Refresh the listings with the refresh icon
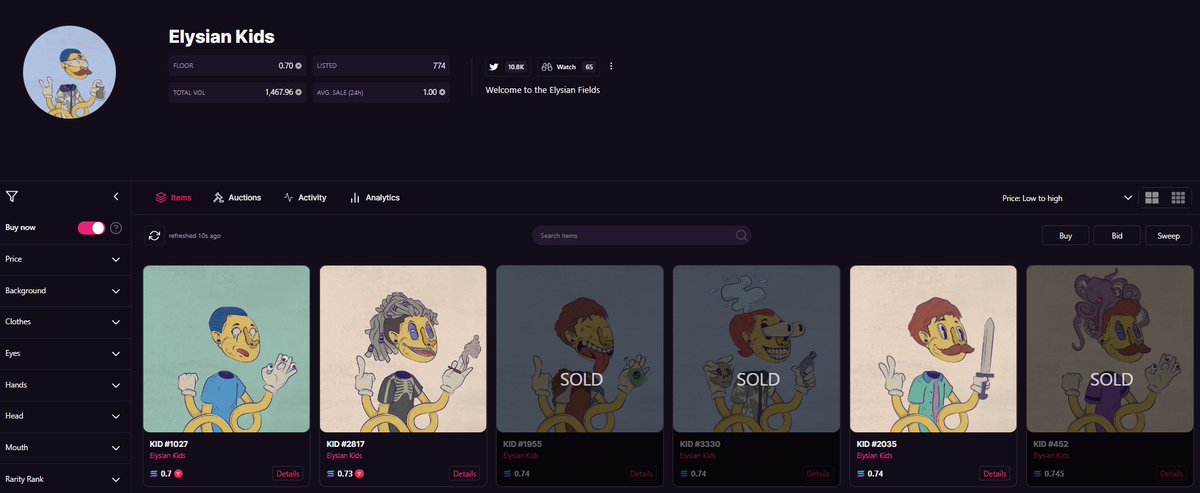1200x493 pixels. [154, 236]
